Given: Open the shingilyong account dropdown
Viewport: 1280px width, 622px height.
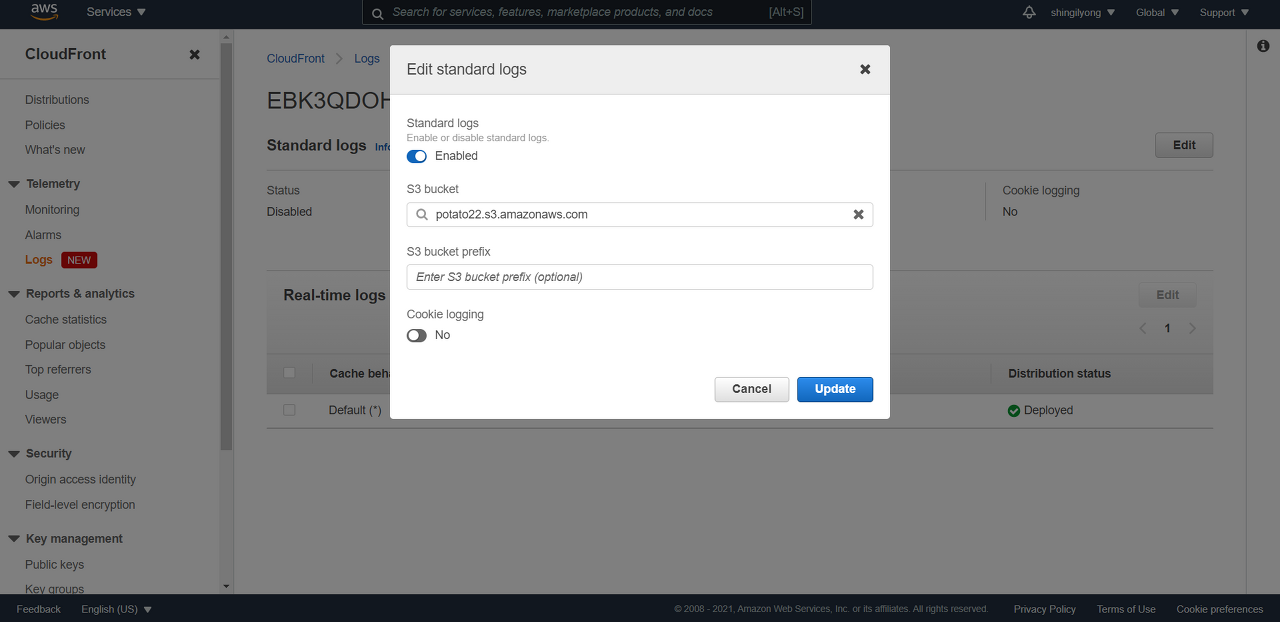Looking at the screenshot, I should (x=1083, y=12).
